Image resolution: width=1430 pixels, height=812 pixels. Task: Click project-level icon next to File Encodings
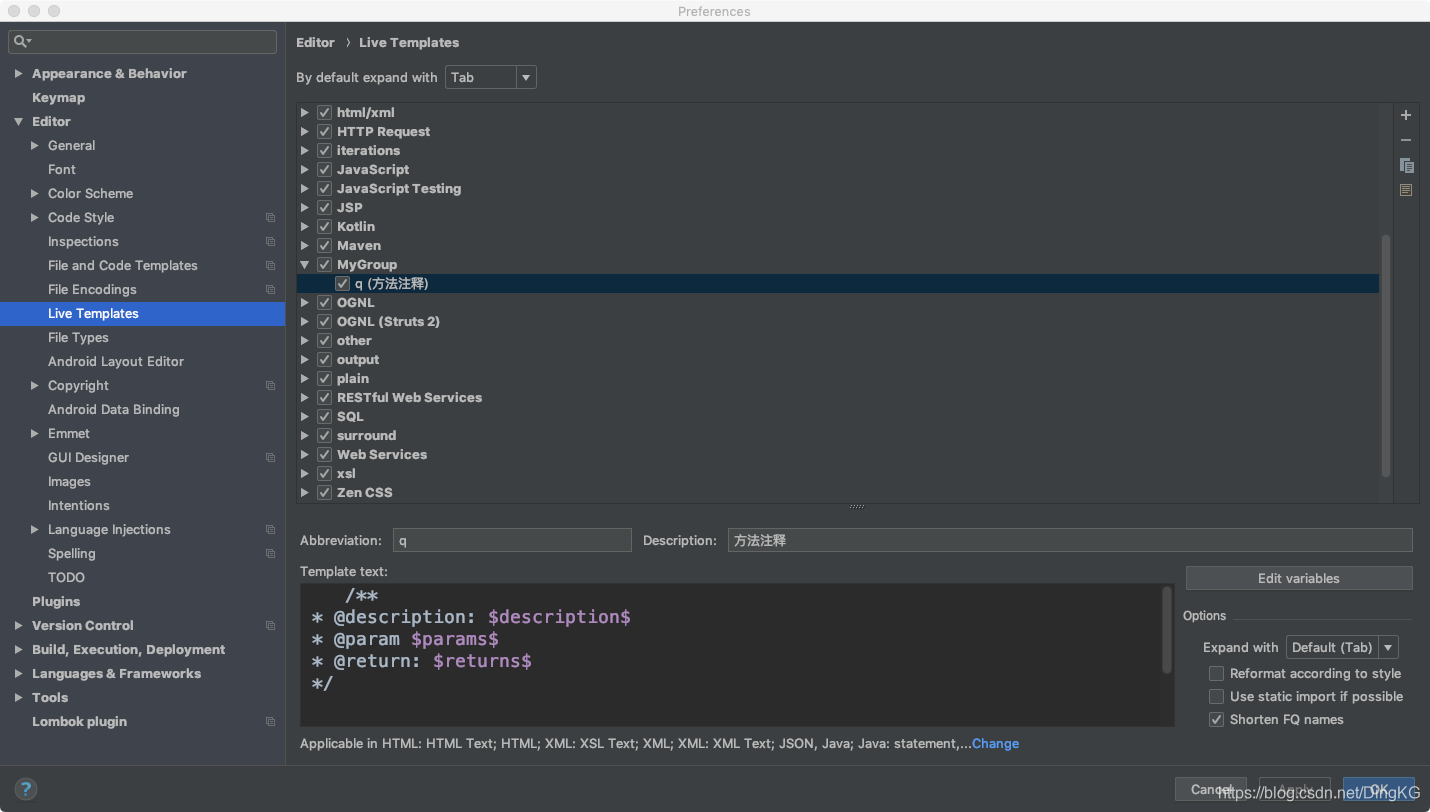click(x=270, y=290)
